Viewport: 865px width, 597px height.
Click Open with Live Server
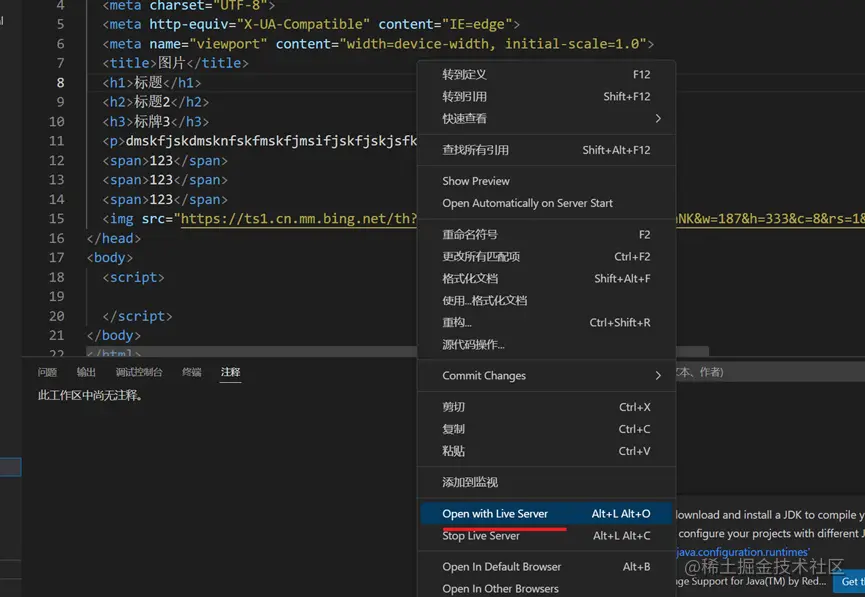[x=546, y=514]
